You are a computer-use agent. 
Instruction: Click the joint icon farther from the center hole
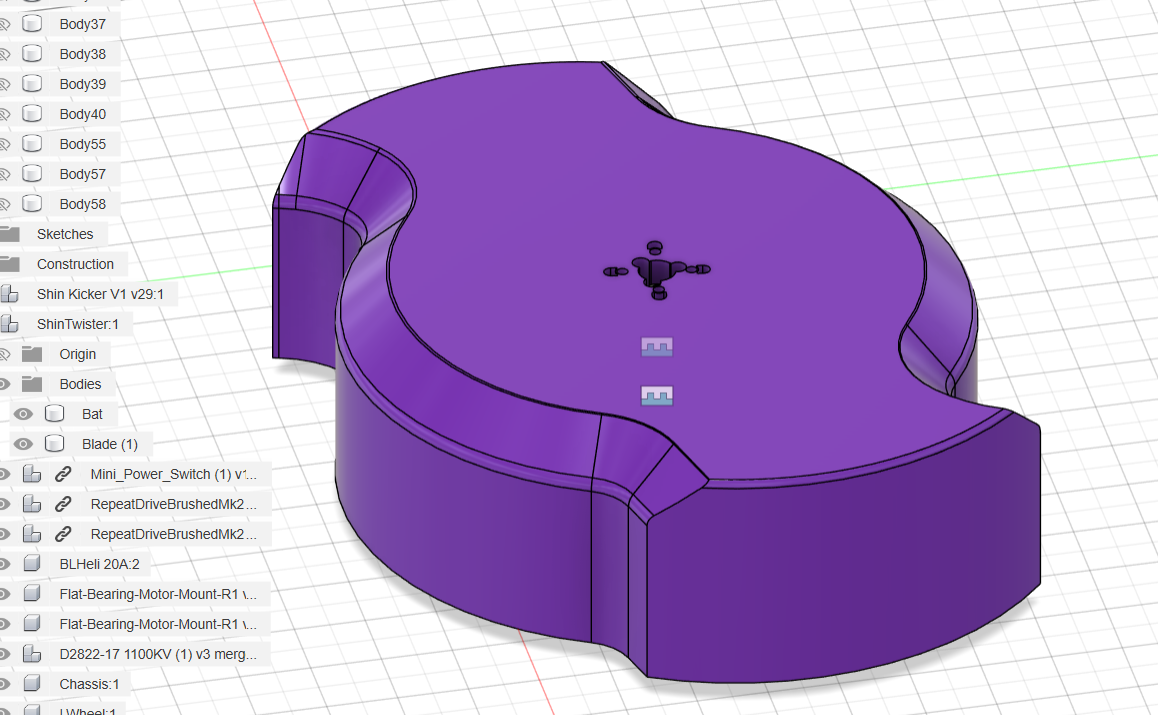click(x=657, y=396)
